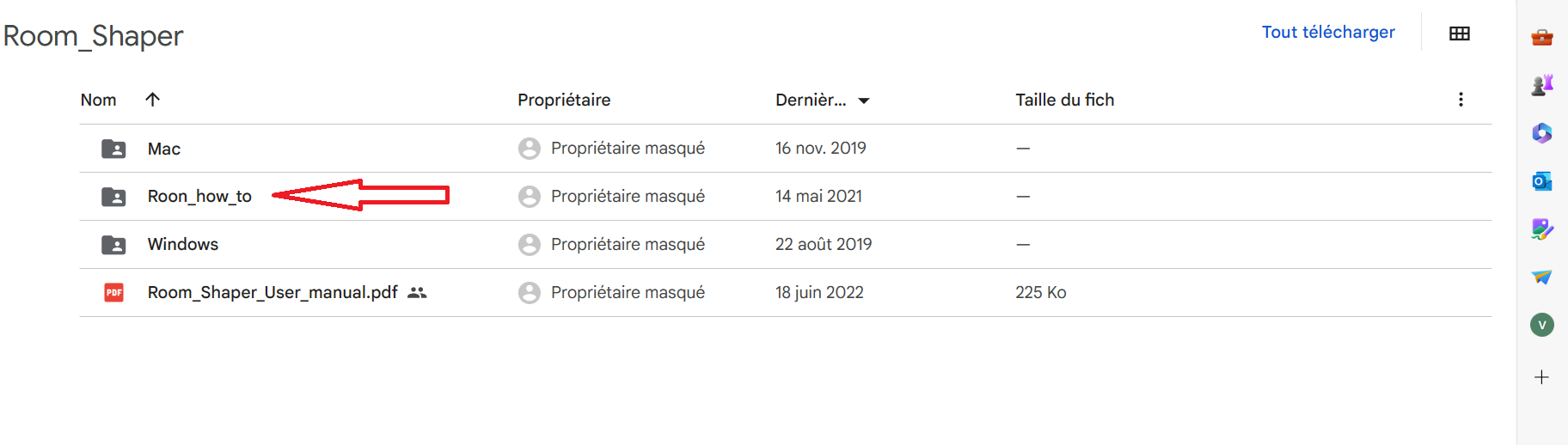This screenshot has height=445, width=1568.
Task: Click the Tout télécharger link
Action: coord(1327,33)
